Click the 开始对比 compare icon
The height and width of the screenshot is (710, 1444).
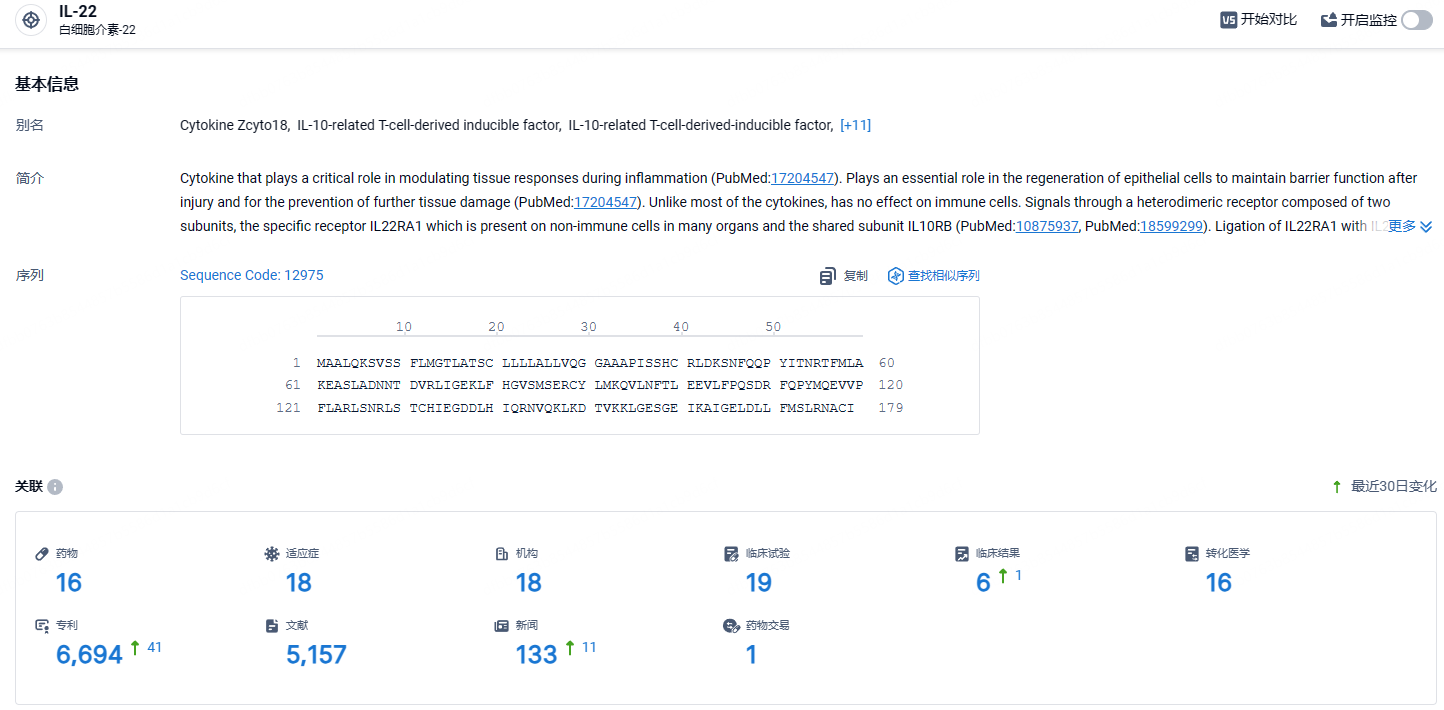click(1229, 20)
